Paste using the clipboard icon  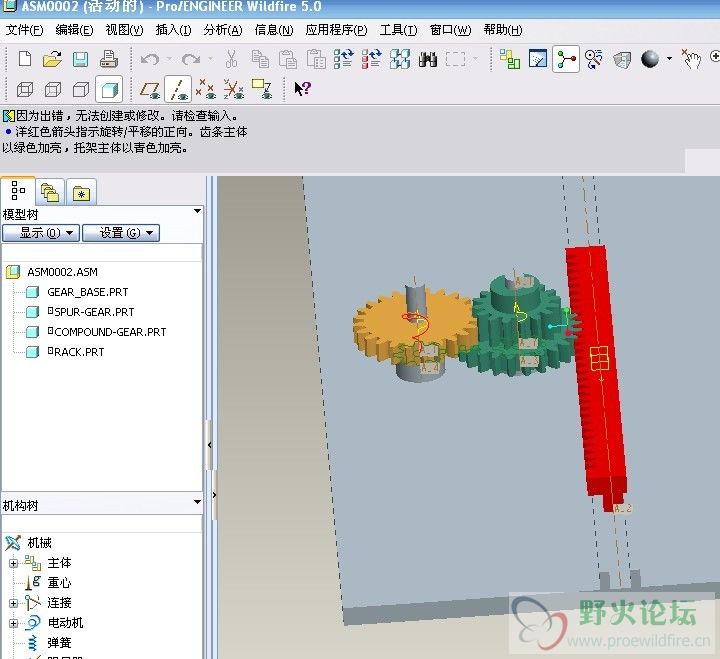(x=288, y=60)
